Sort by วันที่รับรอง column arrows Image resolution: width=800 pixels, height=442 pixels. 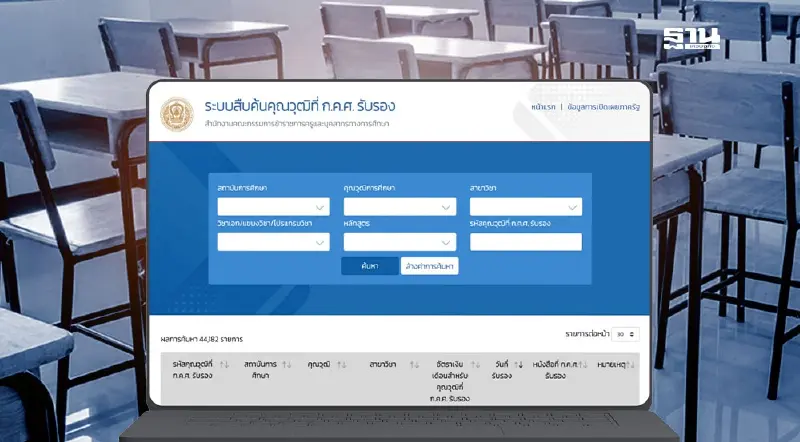tap(519, 364)
